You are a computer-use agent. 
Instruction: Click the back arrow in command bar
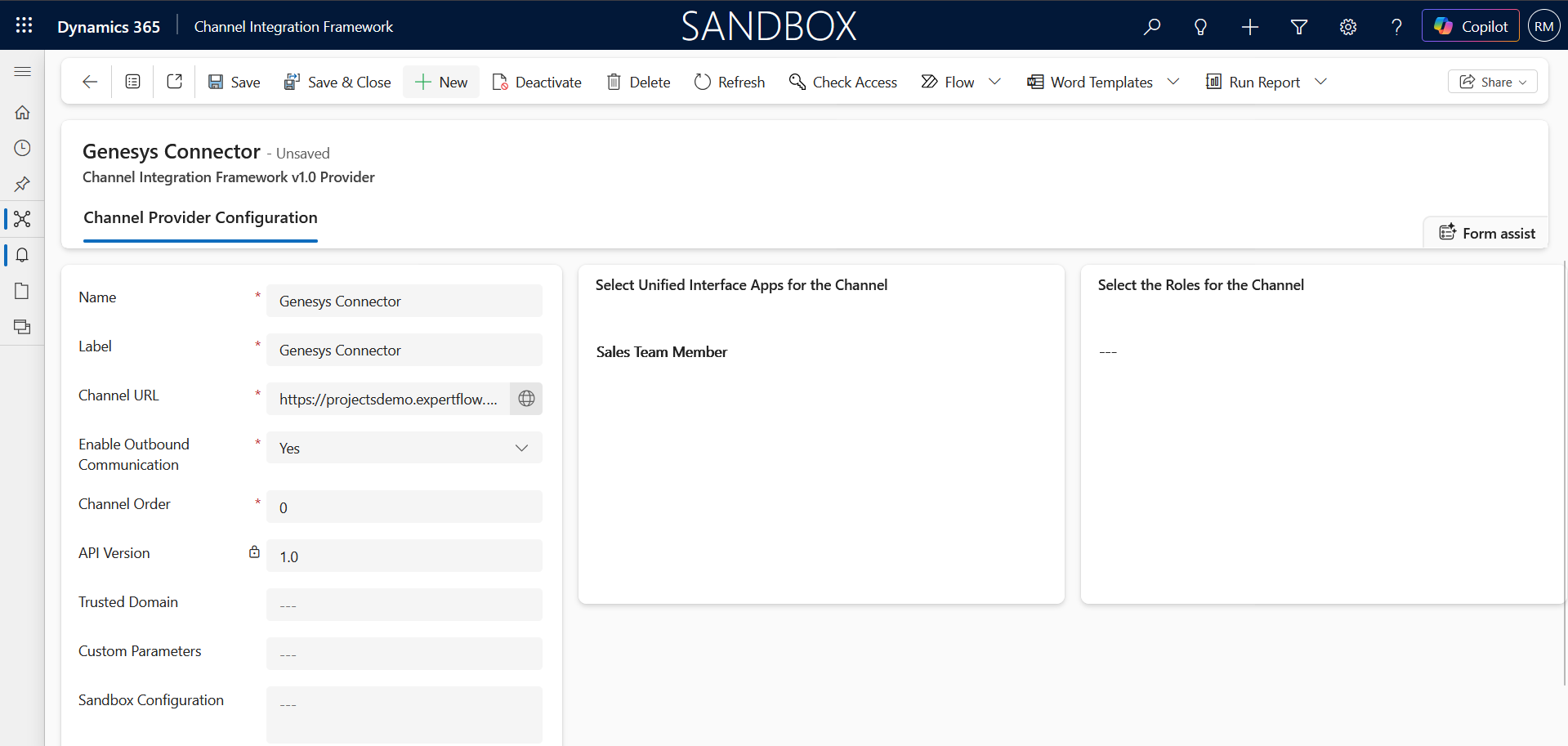tap(90, 82)
